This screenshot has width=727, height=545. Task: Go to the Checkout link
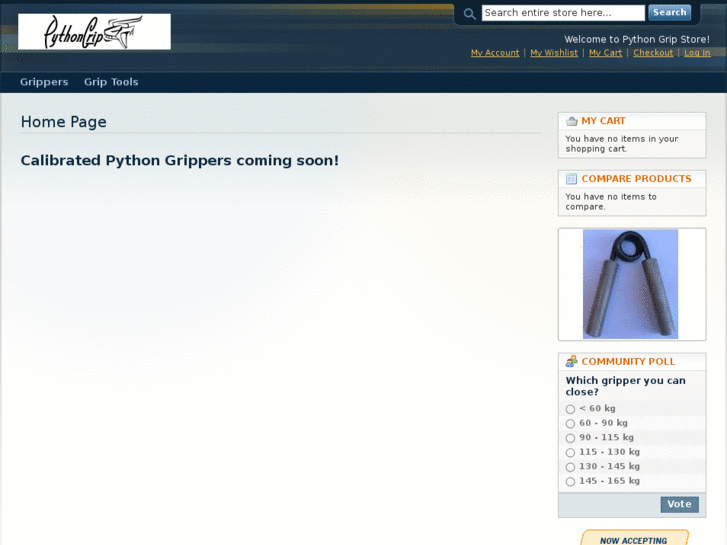[653, 53]
